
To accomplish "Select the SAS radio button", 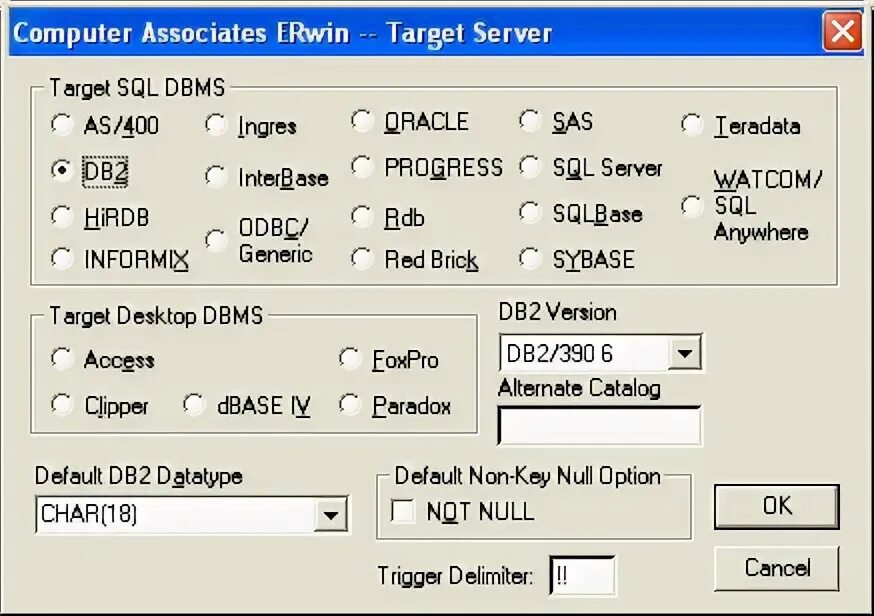I will click(530, 120).
